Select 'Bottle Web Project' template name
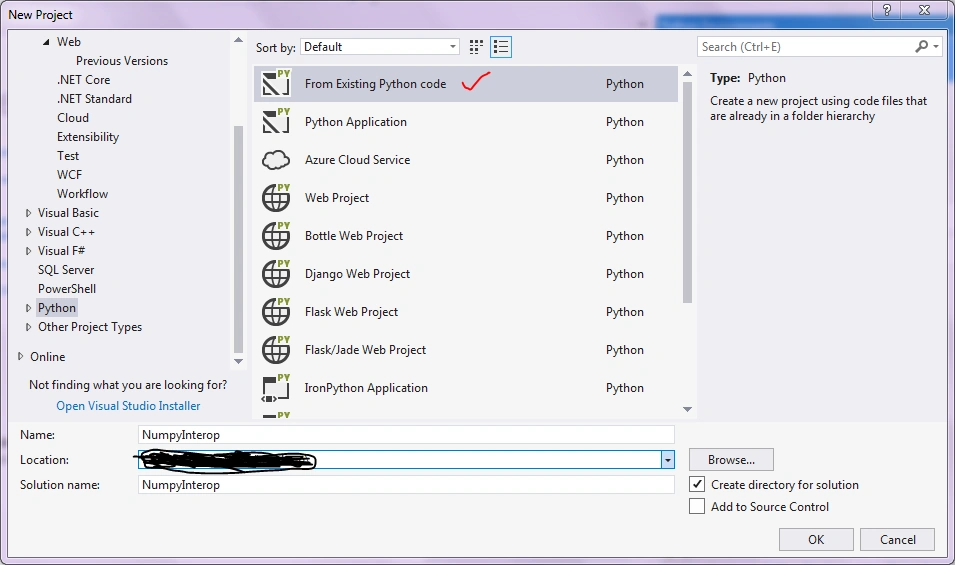The height and width of the screenshot is (565, 955). click(x=354, y=236)
